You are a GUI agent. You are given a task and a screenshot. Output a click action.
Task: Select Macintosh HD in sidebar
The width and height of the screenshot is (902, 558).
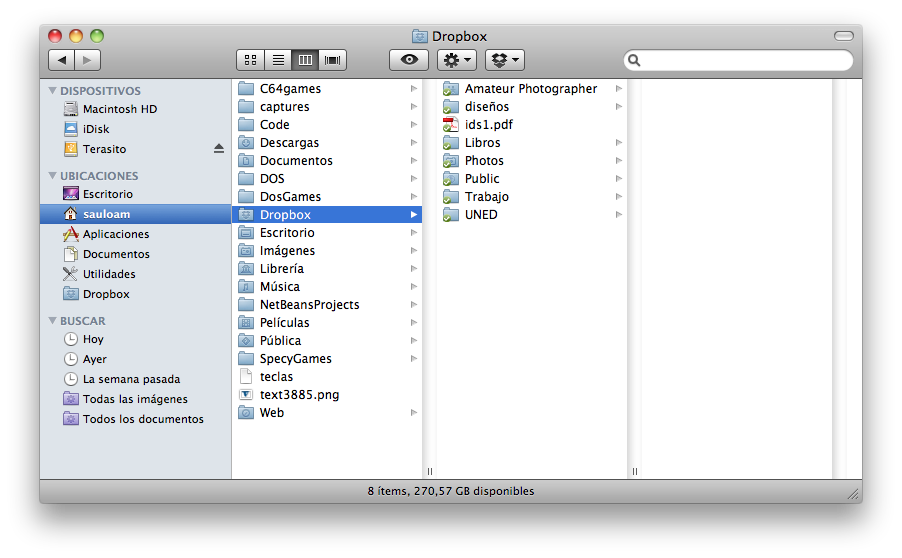136,109
